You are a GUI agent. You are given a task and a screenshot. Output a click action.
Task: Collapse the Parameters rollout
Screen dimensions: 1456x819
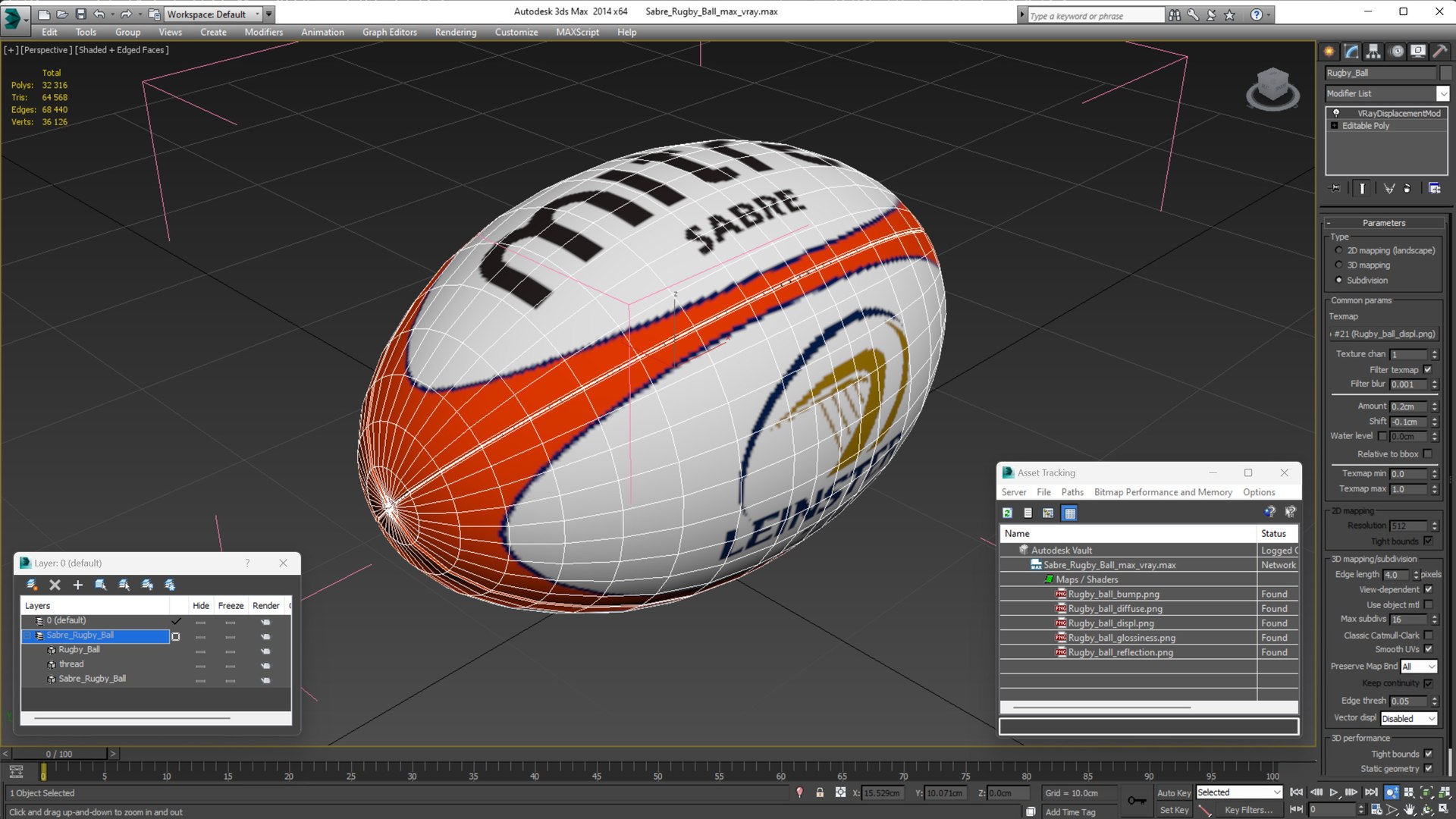(1384, 223)
